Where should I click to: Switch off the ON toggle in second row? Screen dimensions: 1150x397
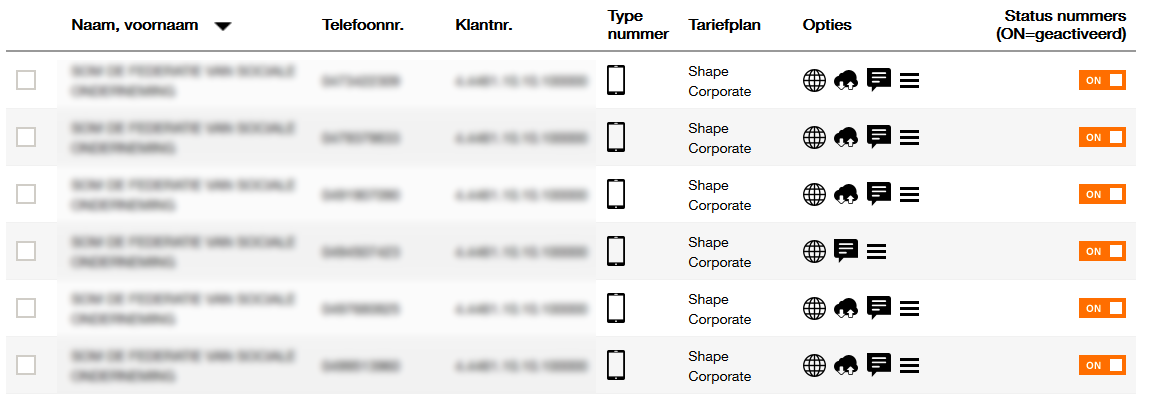point(1102,137)
